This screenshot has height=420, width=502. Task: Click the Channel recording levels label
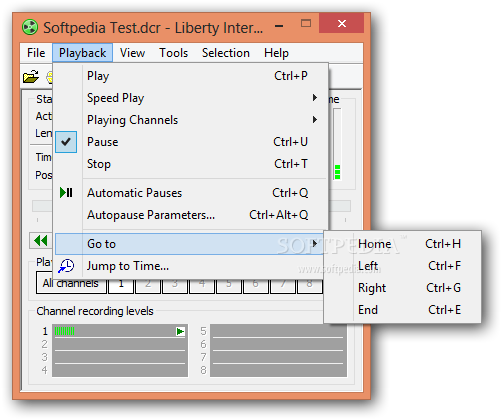95,311
